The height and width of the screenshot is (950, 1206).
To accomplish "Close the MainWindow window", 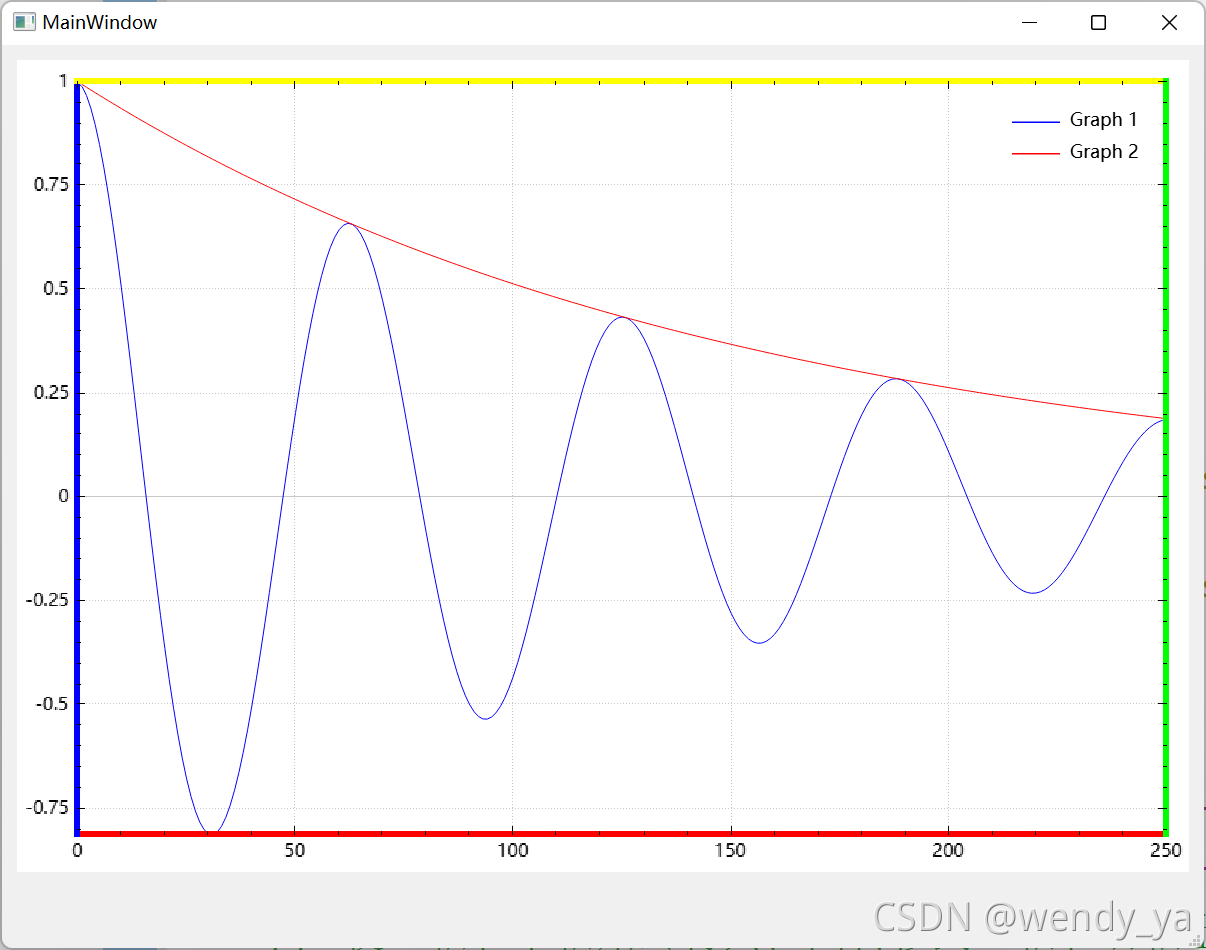I will [x=1168, y=22].
